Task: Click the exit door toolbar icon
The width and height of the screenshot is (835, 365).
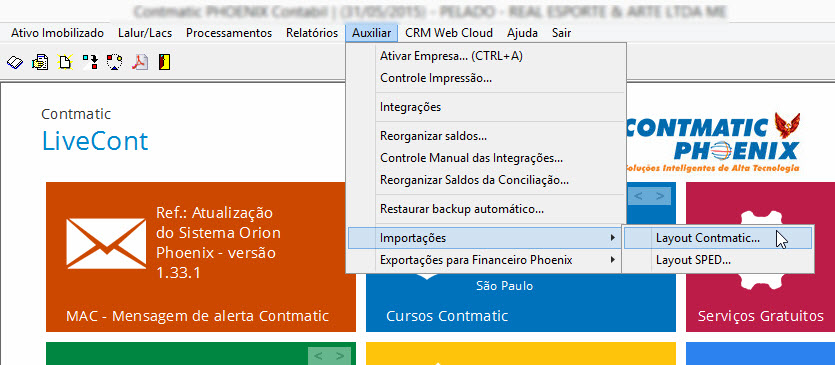Action: pos(165,62)
